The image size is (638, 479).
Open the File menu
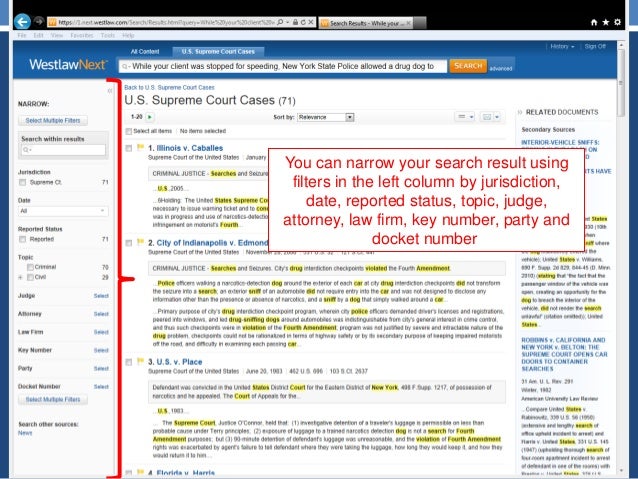pyautogui.click(x=22, y=35)
